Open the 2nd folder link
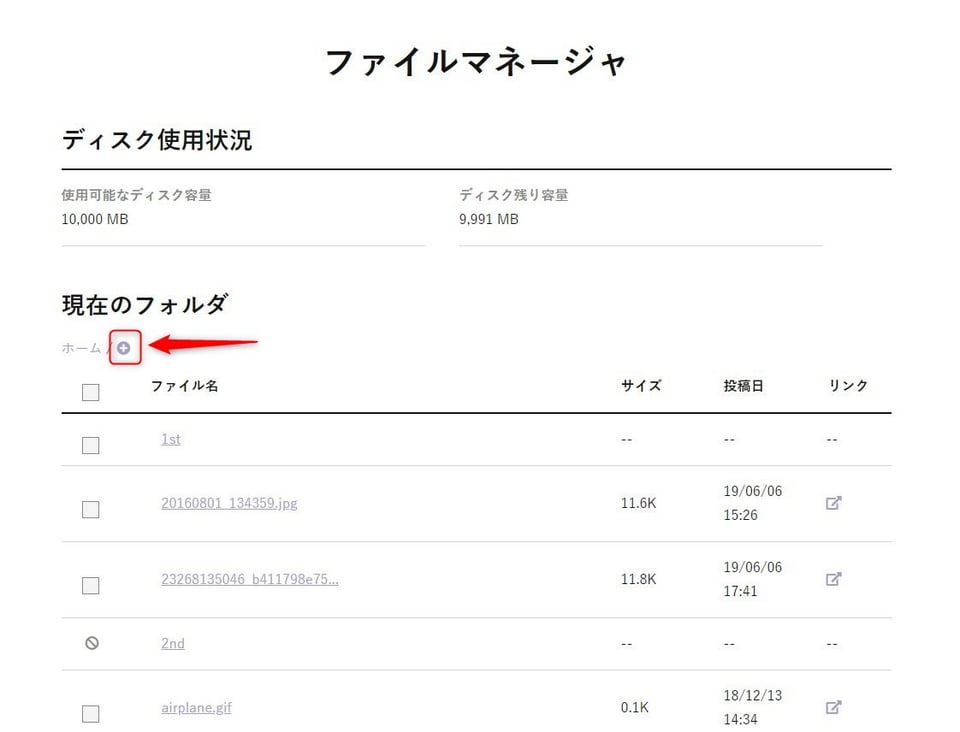The width and height of the screenshot is (960, 732). point(173,643)
